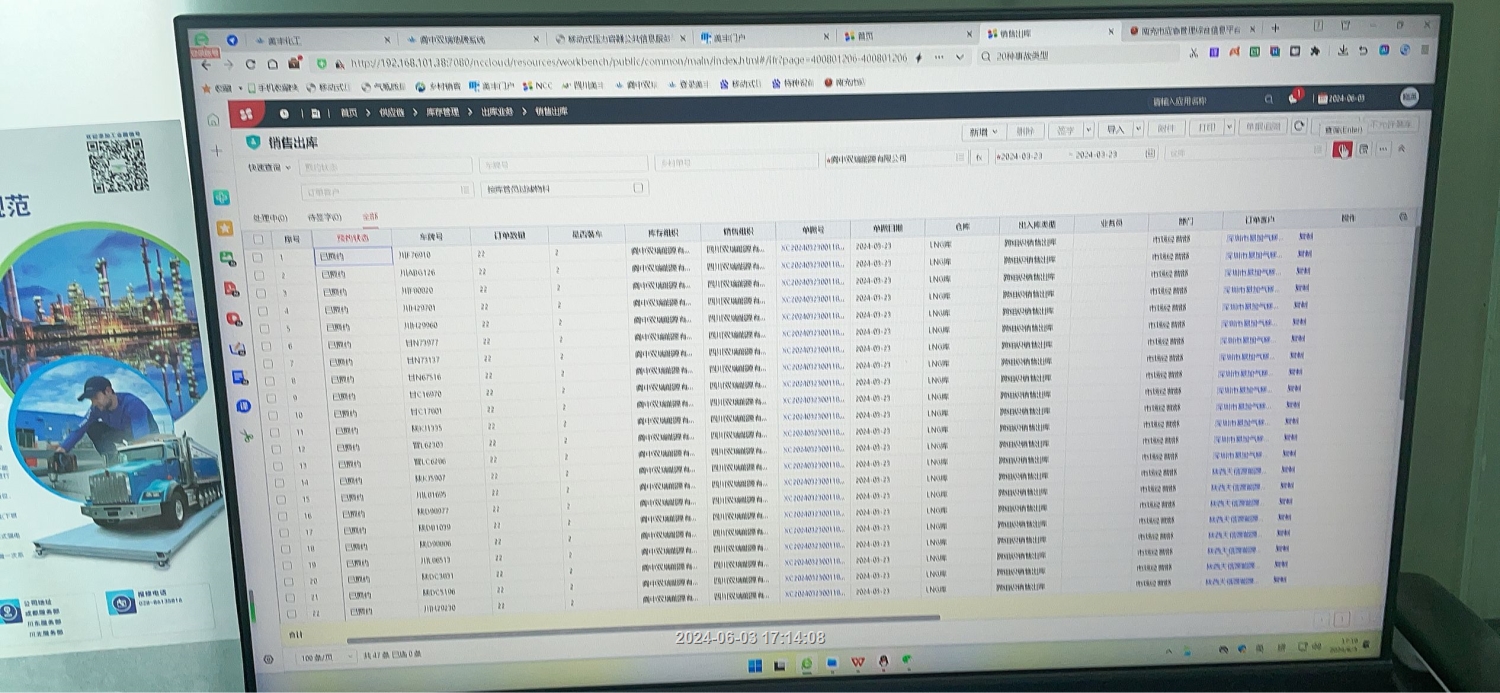
Task: Open Windows Start button in taskbar
Action: tap(756, 665)
